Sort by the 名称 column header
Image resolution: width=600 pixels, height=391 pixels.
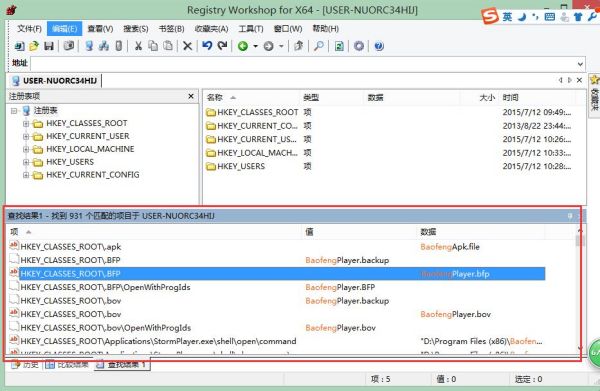(x=251, y=98)
